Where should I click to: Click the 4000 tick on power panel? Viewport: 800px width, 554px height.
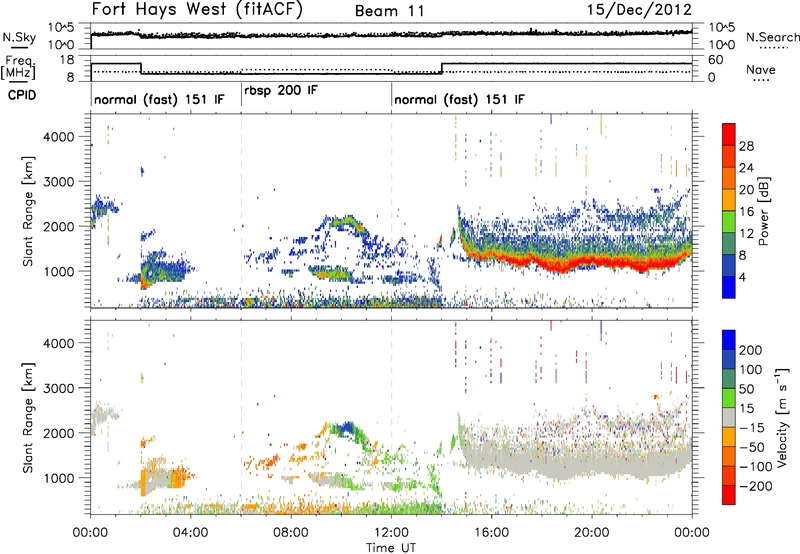pos(58,137)
